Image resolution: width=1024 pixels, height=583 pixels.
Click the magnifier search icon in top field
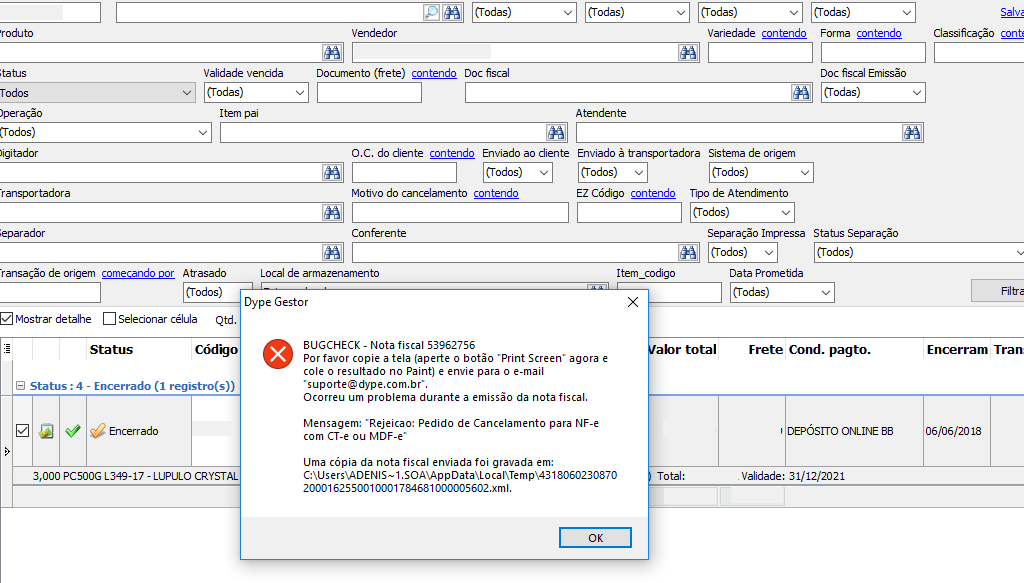431,12
